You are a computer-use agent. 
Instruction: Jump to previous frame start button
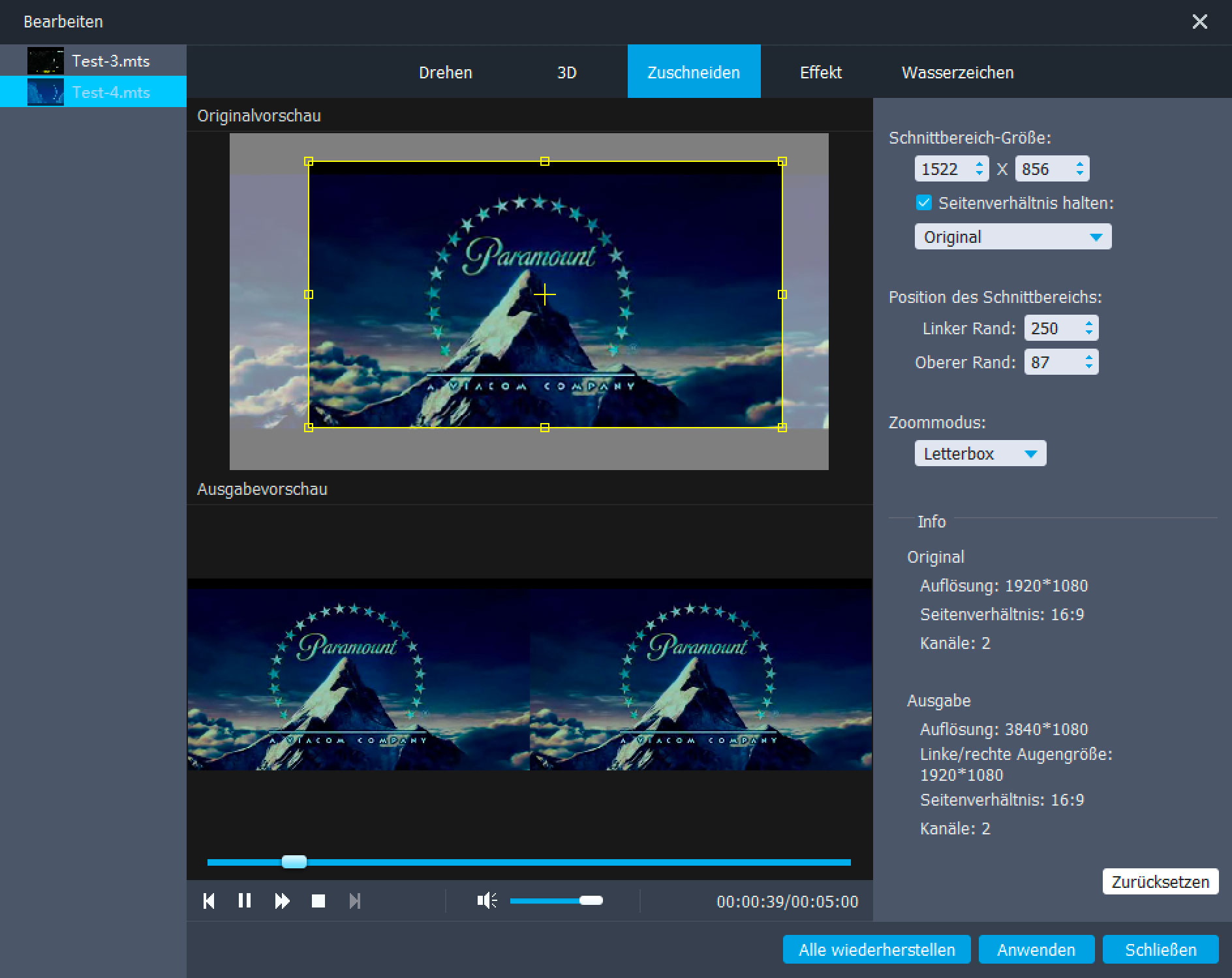point(209,901)
